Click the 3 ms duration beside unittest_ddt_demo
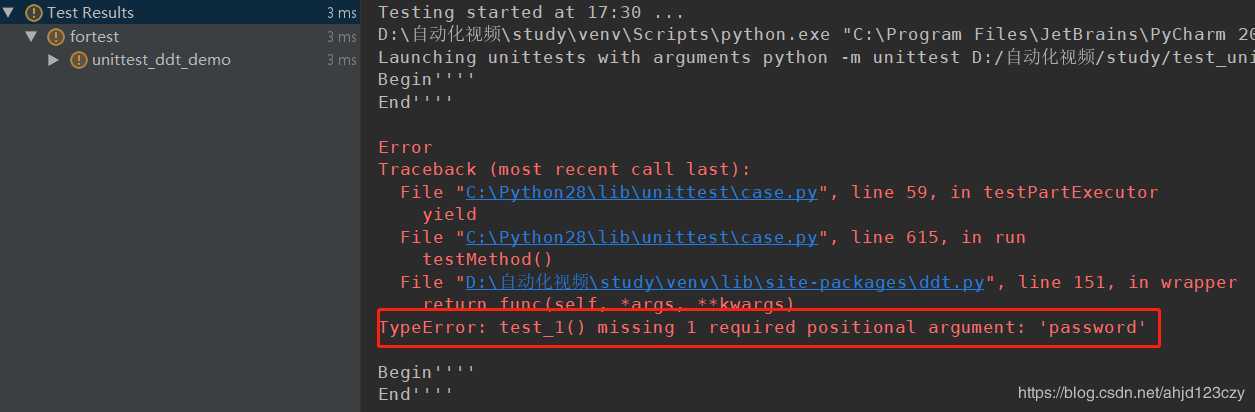This screenshot has height=412, width=1255. [x=341, y=60]
